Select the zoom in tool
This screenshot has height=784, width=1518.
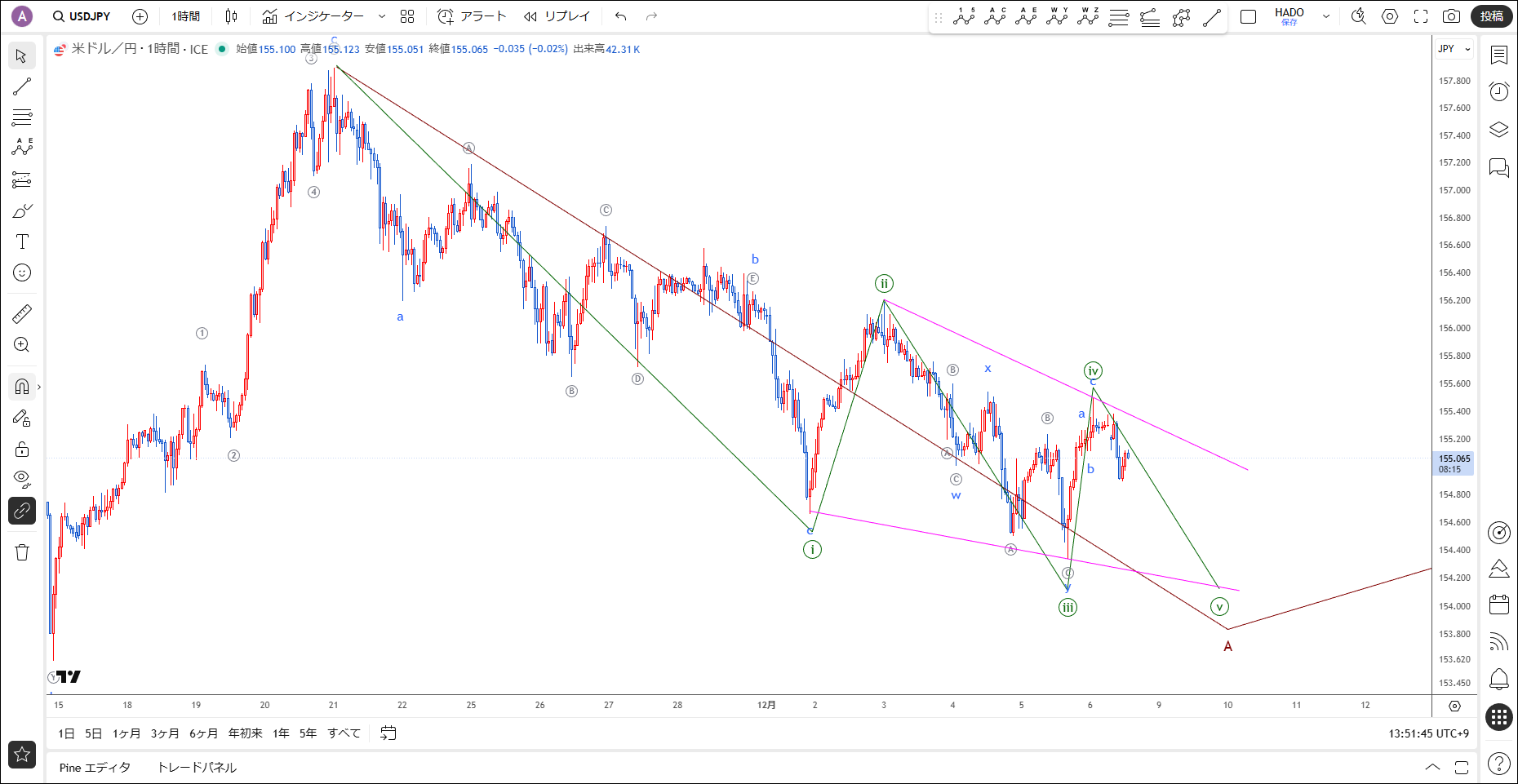22,345
